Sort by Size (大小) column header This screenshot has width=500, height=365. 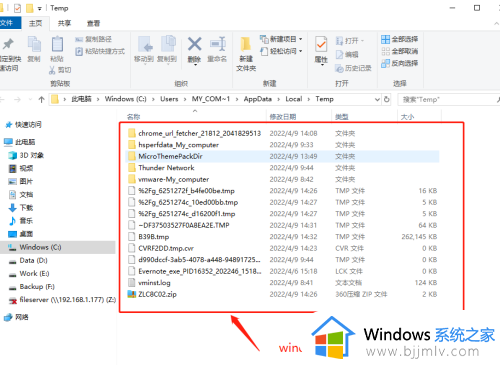[407, 117]
